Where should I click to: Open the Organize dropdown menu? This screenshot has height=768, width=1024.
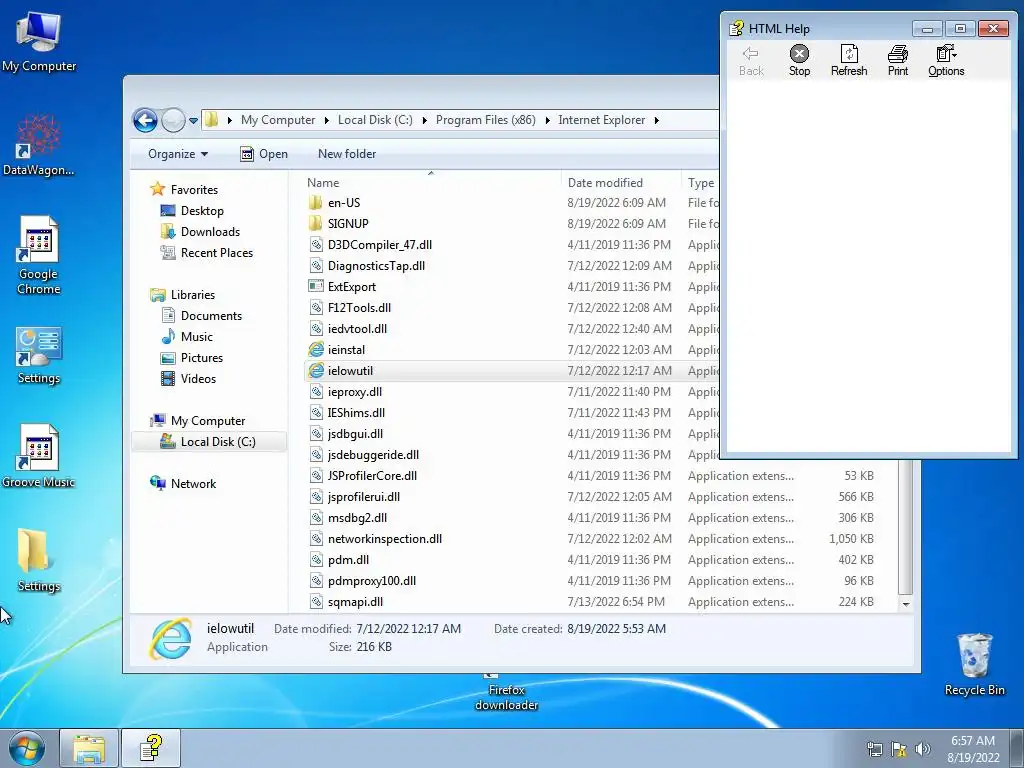pyautogui.click(x=178, y=154)
